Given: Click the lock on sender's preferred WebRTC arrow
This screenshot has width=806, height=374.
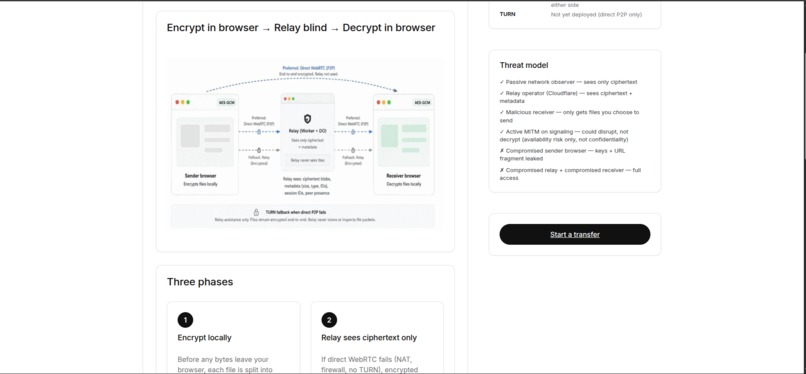Looking at the screenshot, I should pyautogui.click(x=259, y=132).
